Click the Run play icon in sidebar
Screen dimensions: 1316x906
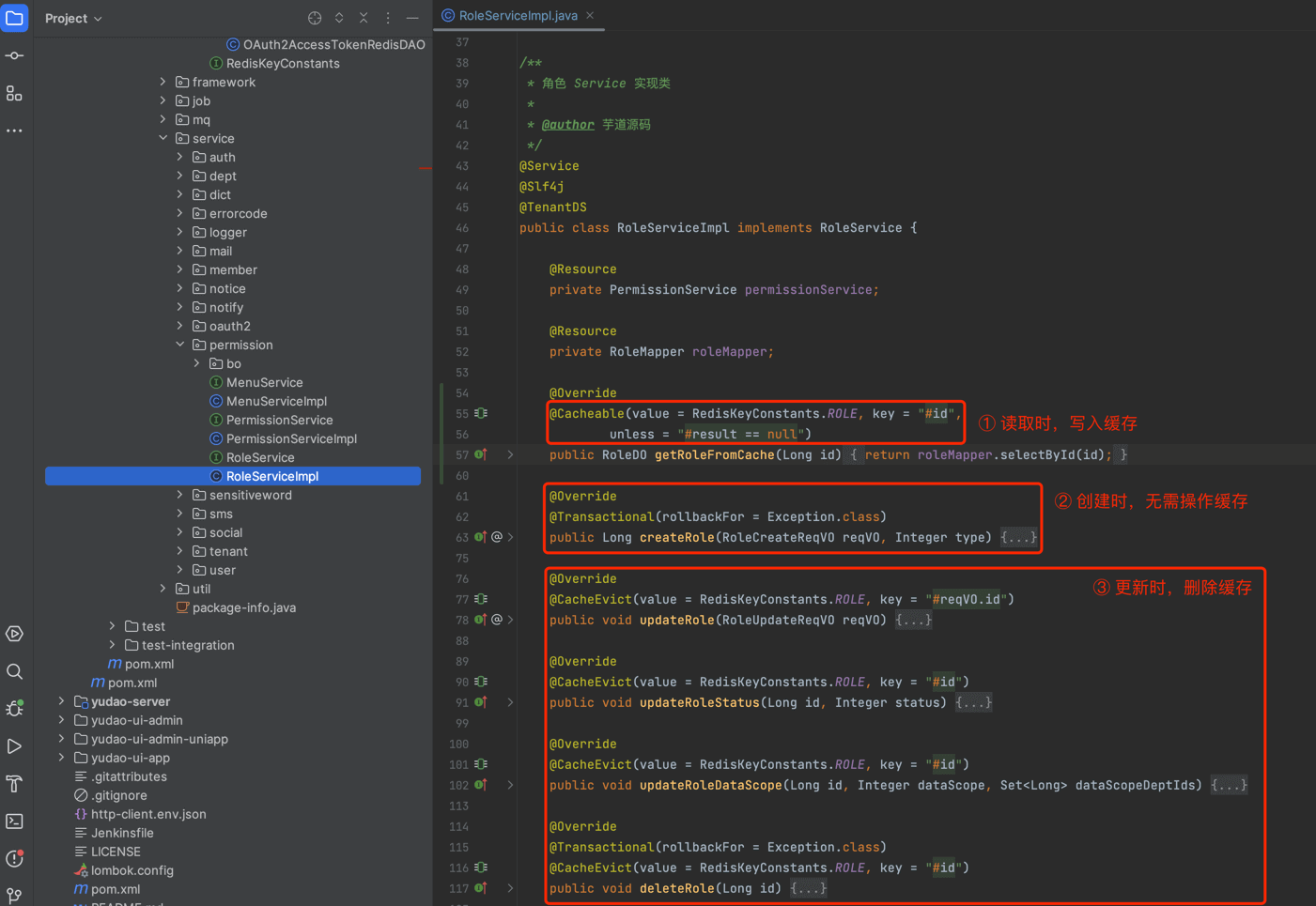pos(14,746)
